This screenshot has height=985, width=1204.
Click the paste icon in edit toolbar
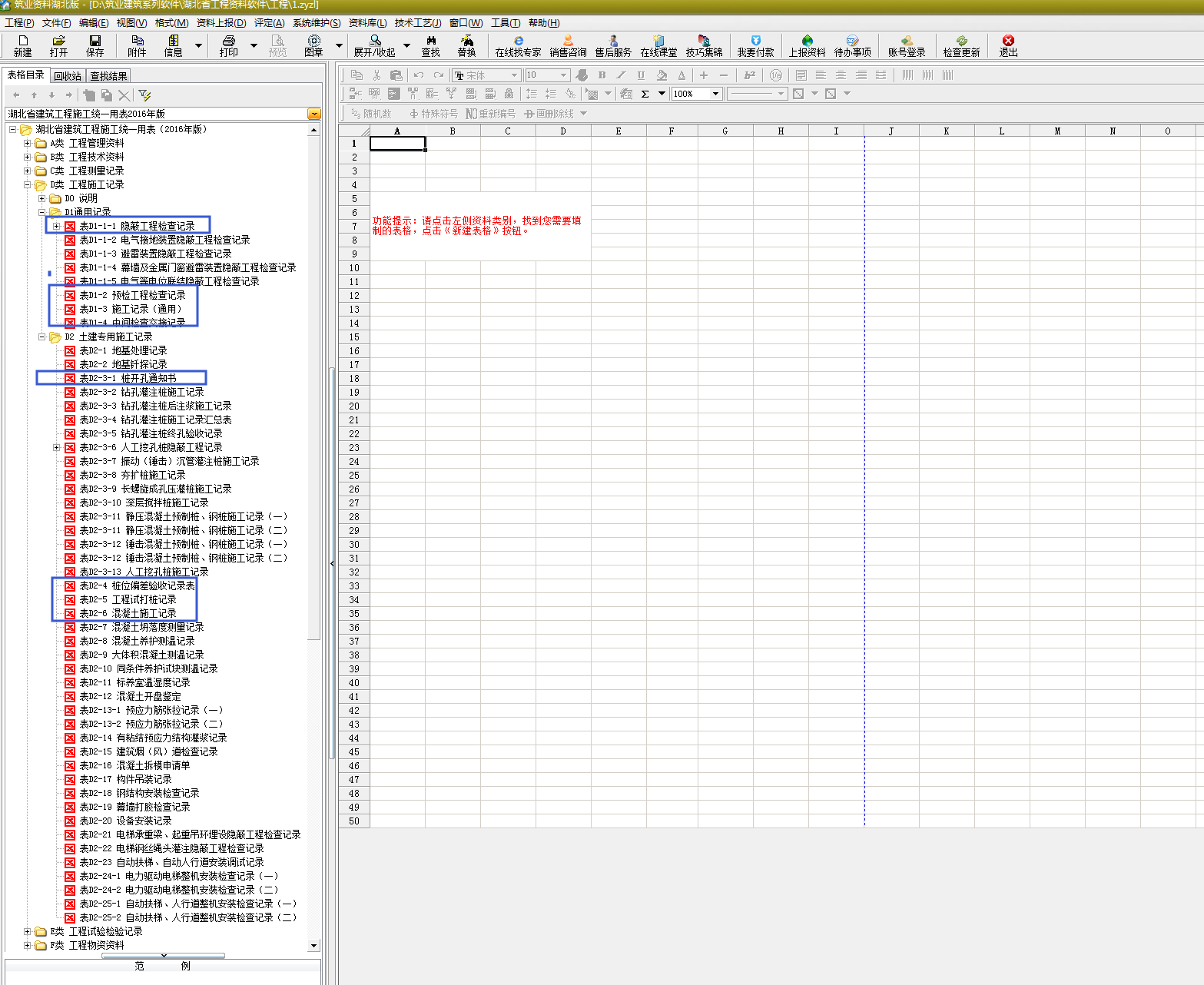[396, 75]
